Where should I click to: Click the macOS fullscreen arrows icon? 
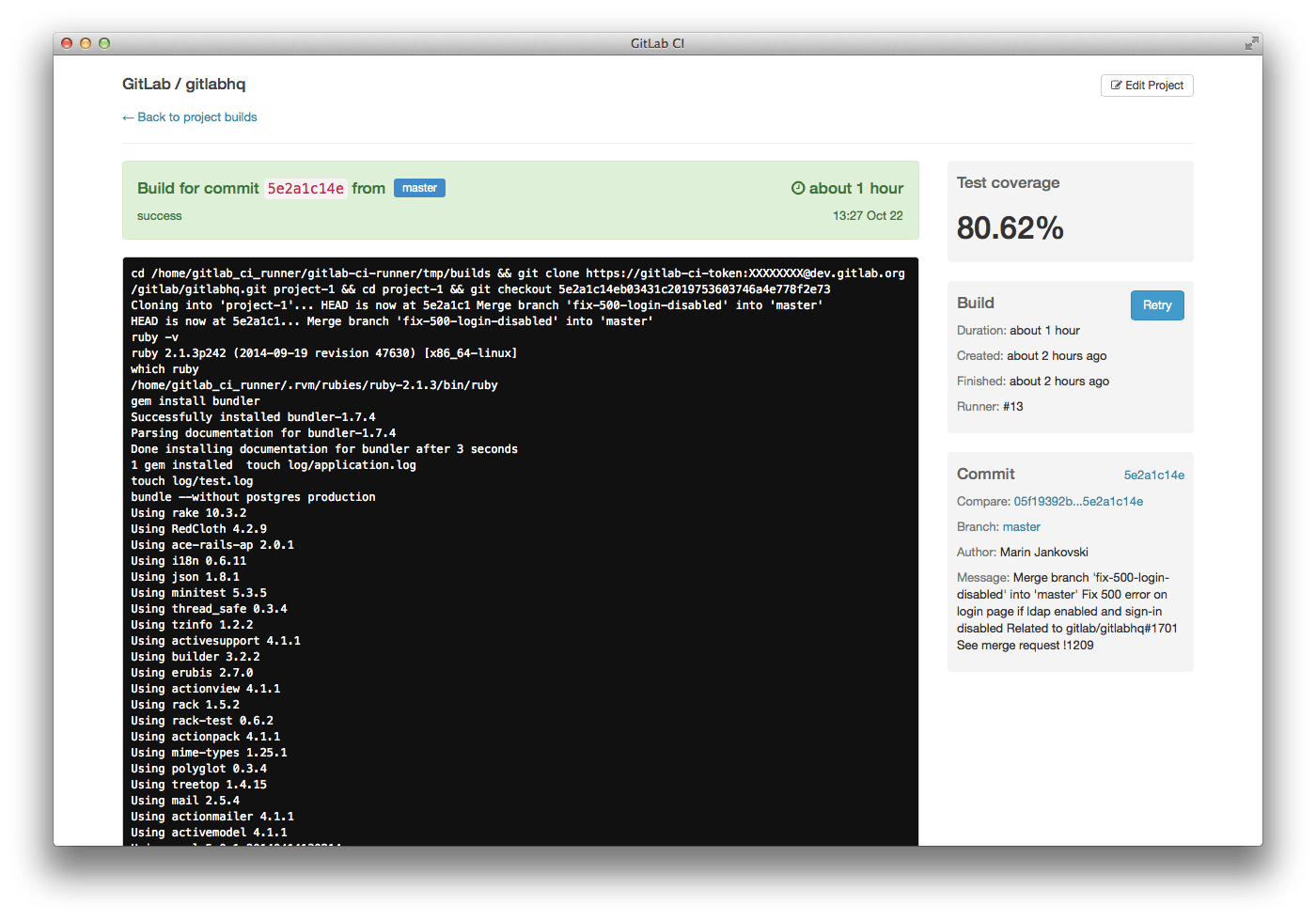click(x=1251, y=43)
